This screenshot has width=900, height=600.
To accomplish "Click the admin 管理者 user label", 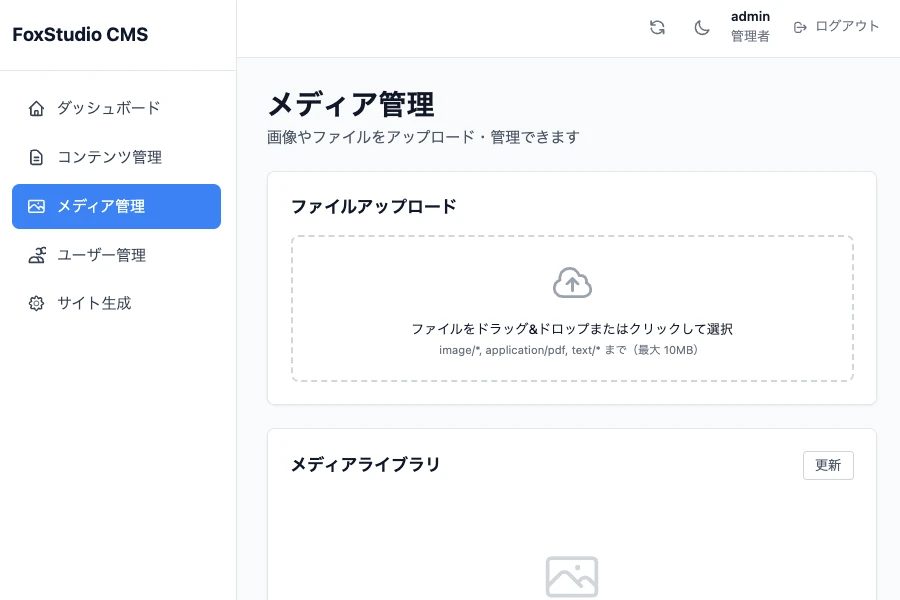I will (x=750, y=27).
